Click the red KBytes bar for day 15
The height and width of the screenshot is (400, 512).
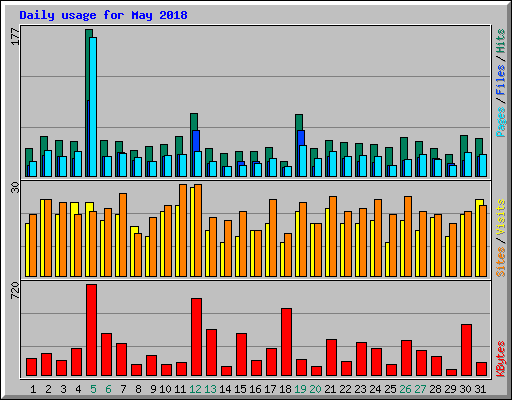[242, 355]
